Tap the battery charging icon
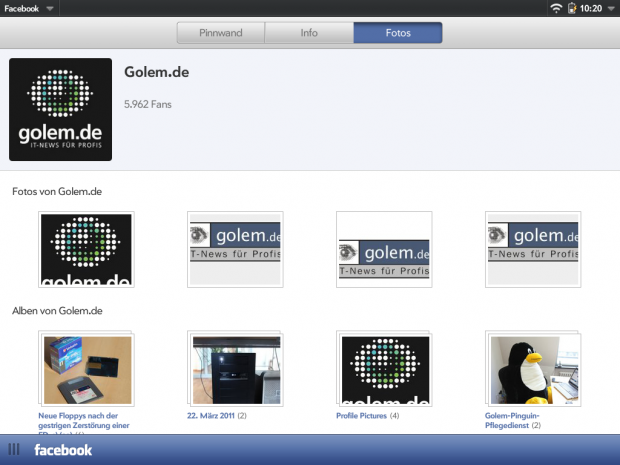Image resolution: width=620 pixels, height=465 pixels. 572,8
